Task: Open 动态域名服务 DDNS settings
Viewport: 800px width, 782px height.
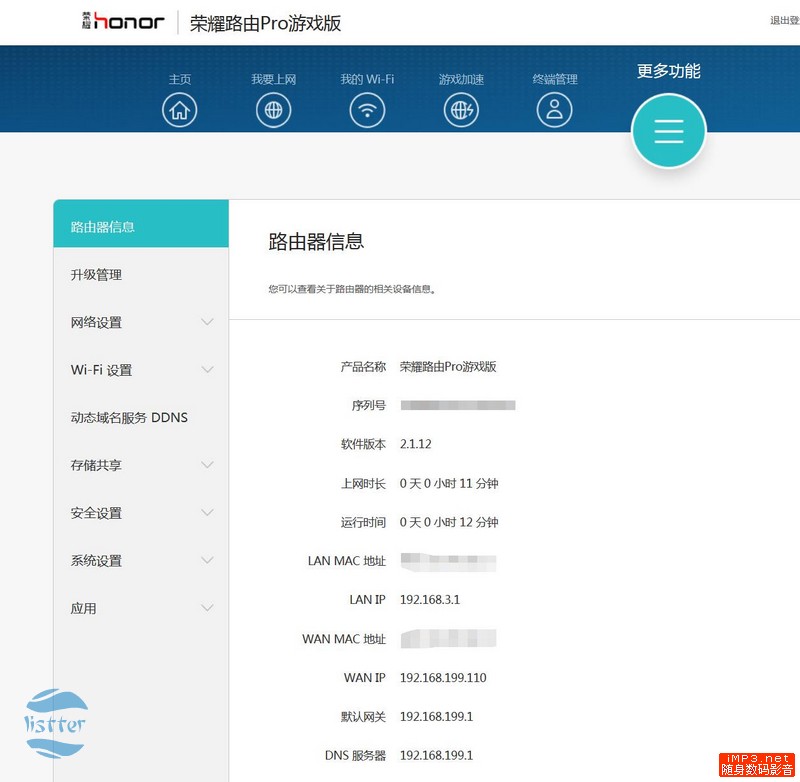Action: (x=126, y=417)
